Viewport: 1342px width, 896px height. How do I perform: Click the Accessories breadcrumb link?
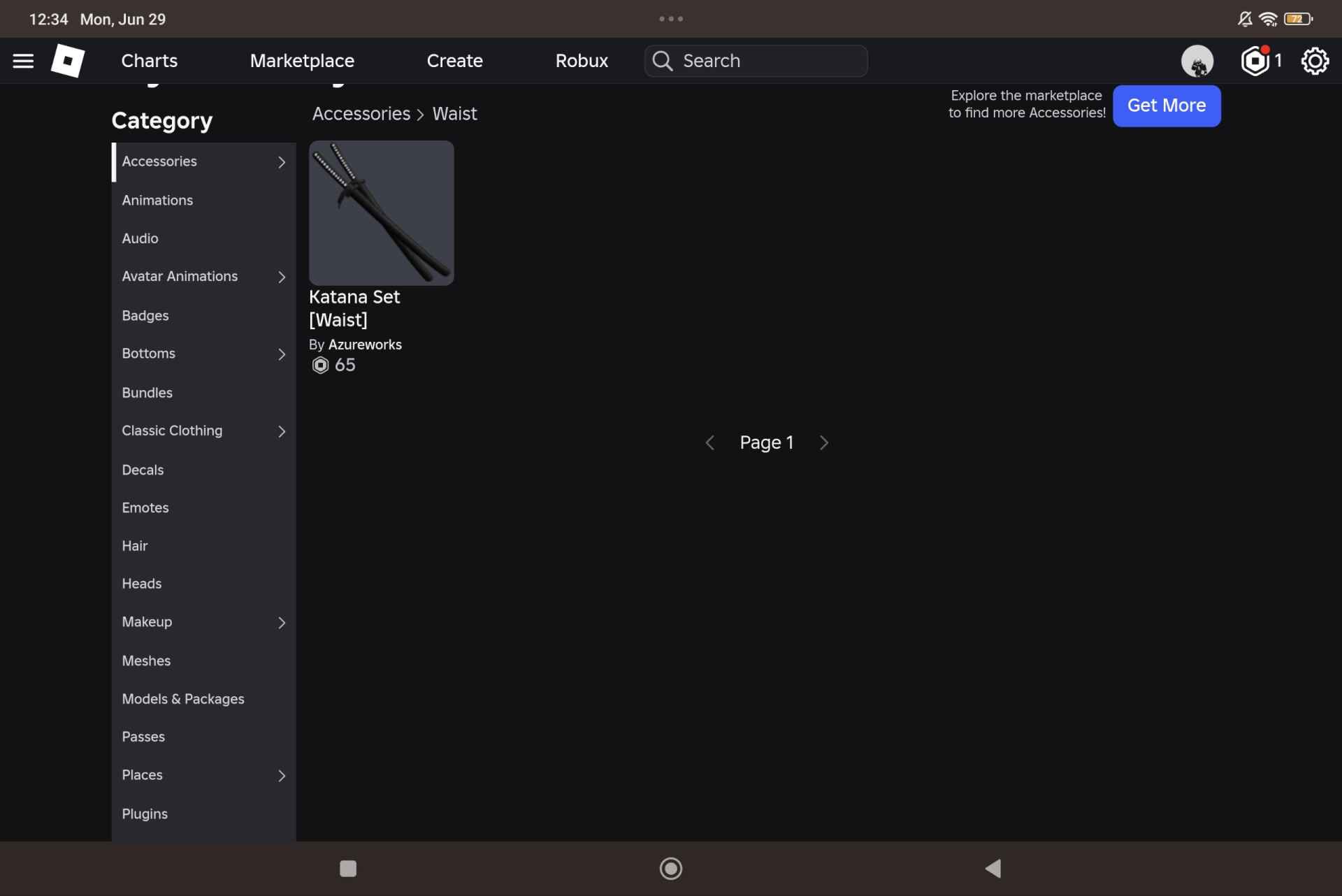(361, 113)
